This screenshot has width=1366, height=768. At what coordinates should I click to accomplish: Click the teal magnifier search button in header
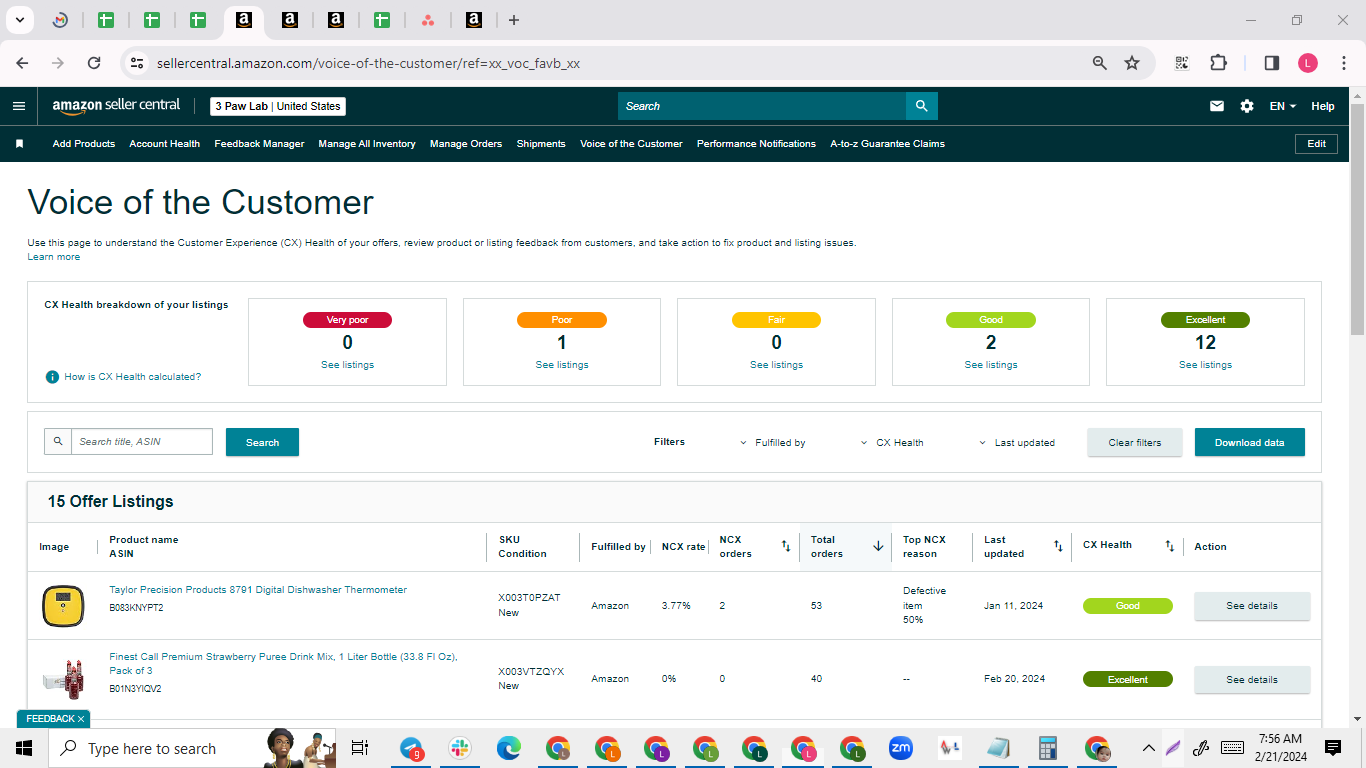click(921, 106)
